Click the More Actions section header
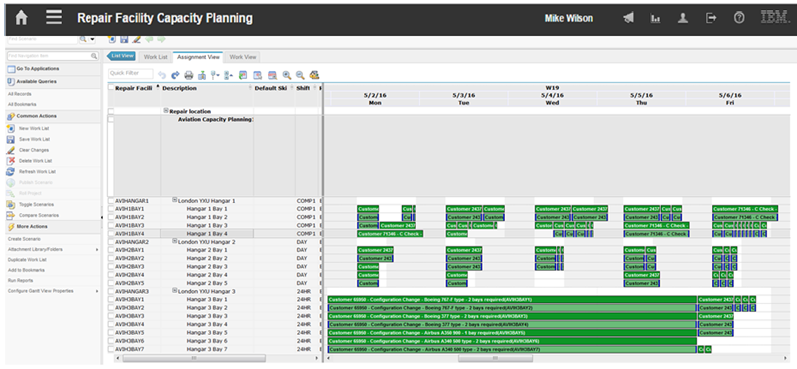 tap(53, 226)
